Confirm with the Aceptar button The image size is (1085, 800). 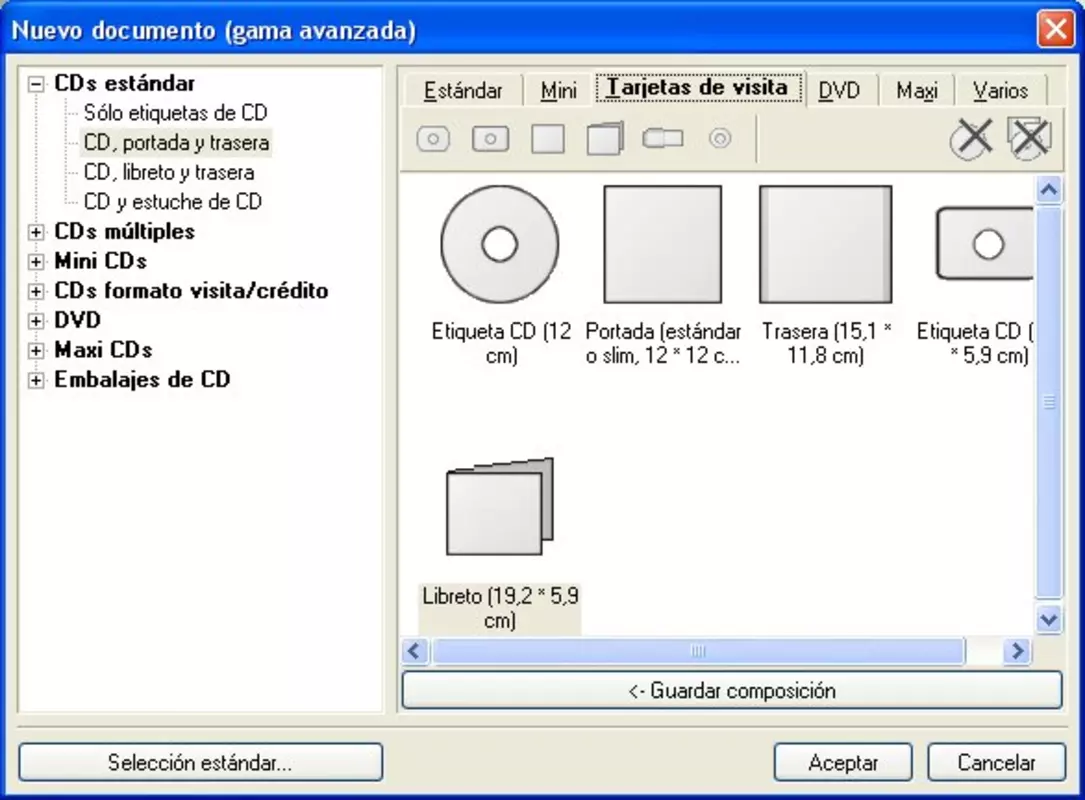[843, 763]
